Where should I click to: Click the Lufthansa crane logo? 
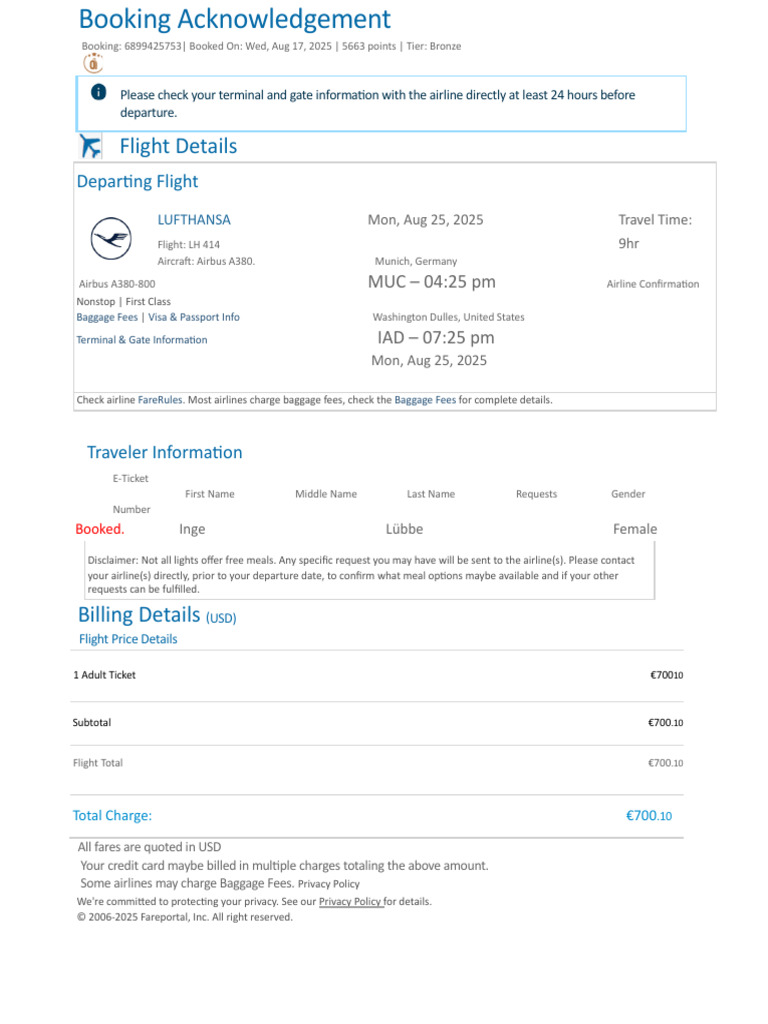click(x=111, y=239)
